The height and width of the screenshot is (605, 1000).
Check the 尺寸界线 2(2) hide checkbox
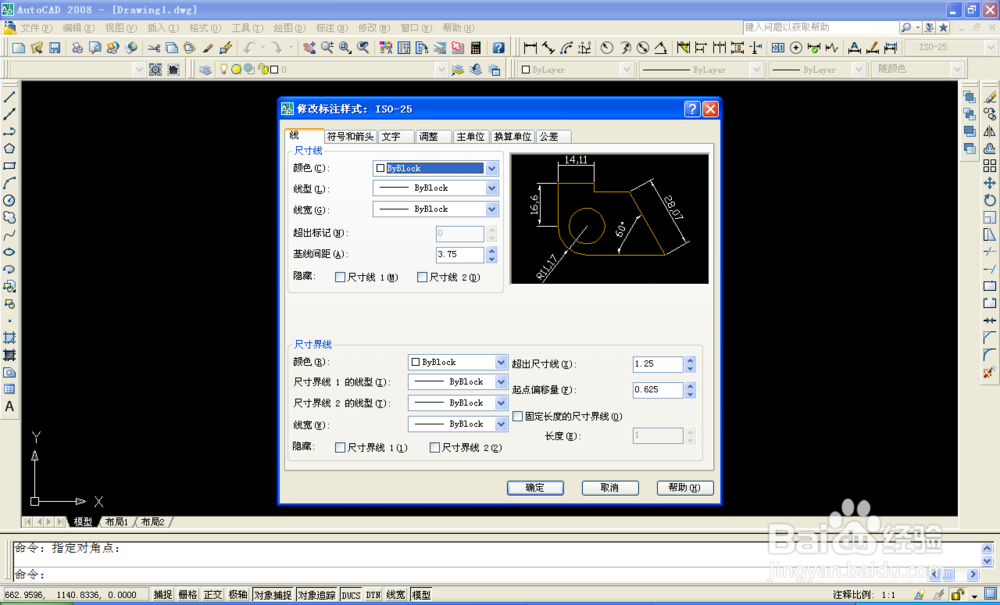pyautogui.click(x=435, y=448)
